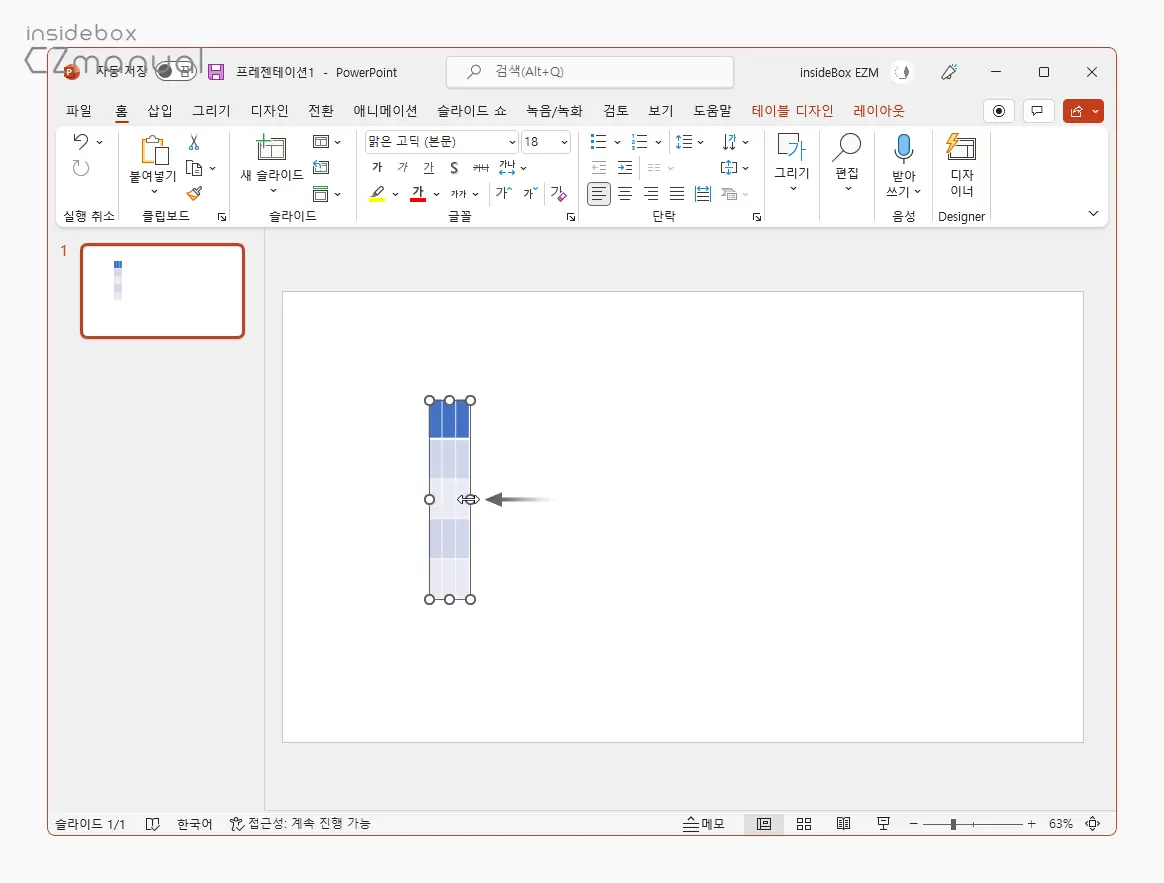This screenshot has width=1164, height=883.
Task: Open the 삽입 (Insert) tab
Action: [x=160, y=111]
